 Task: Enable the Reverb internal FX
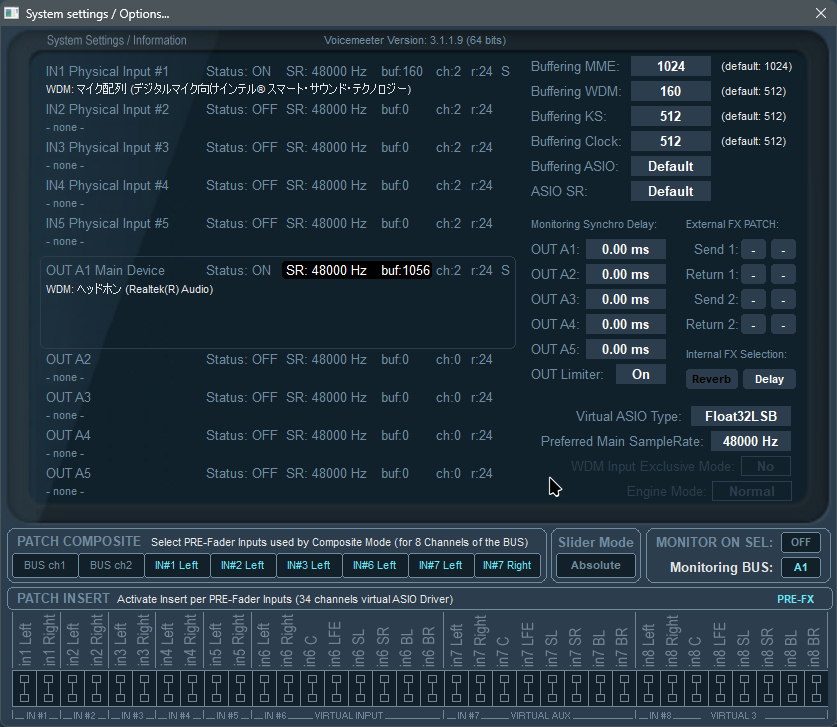712,379
